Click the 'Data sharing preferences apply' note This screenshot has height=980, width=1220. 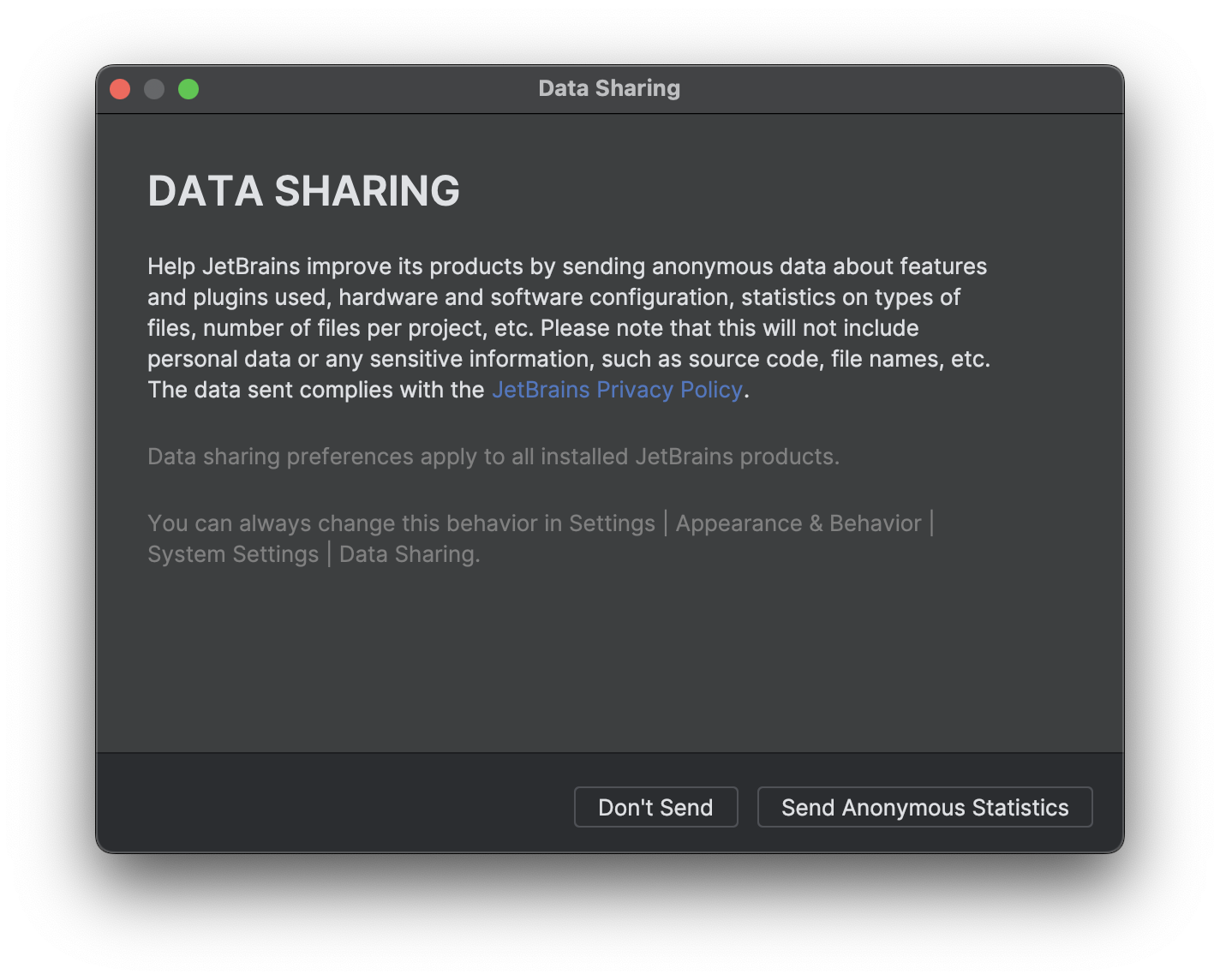(x=493, y=457)
